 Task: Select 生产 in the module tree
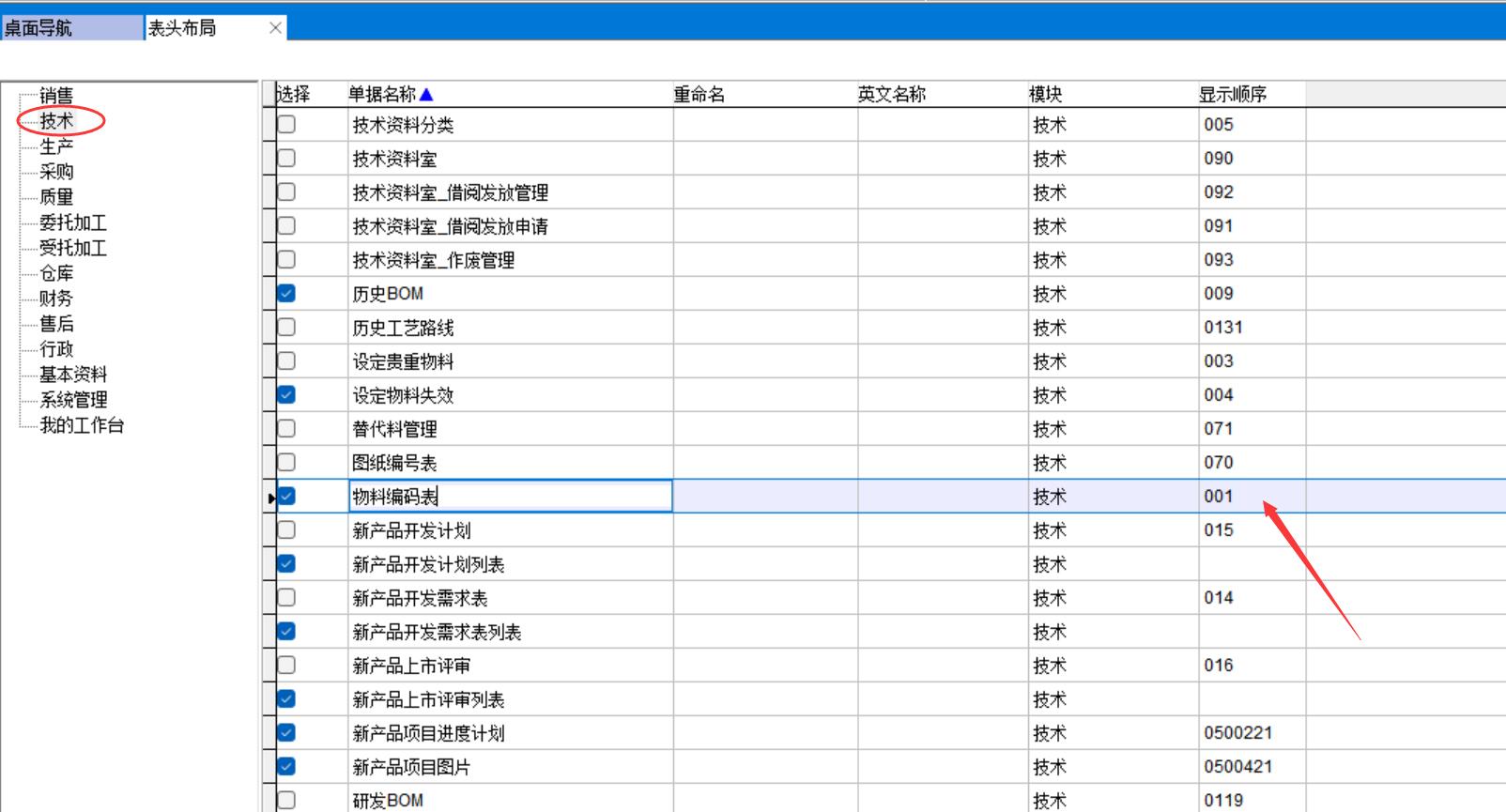click(56, 146)
